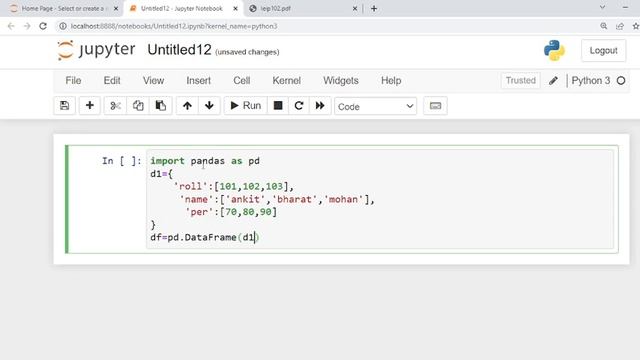640x360 pixels.
Task: Open the browser tab search chevron
Action: click(602, 7)
